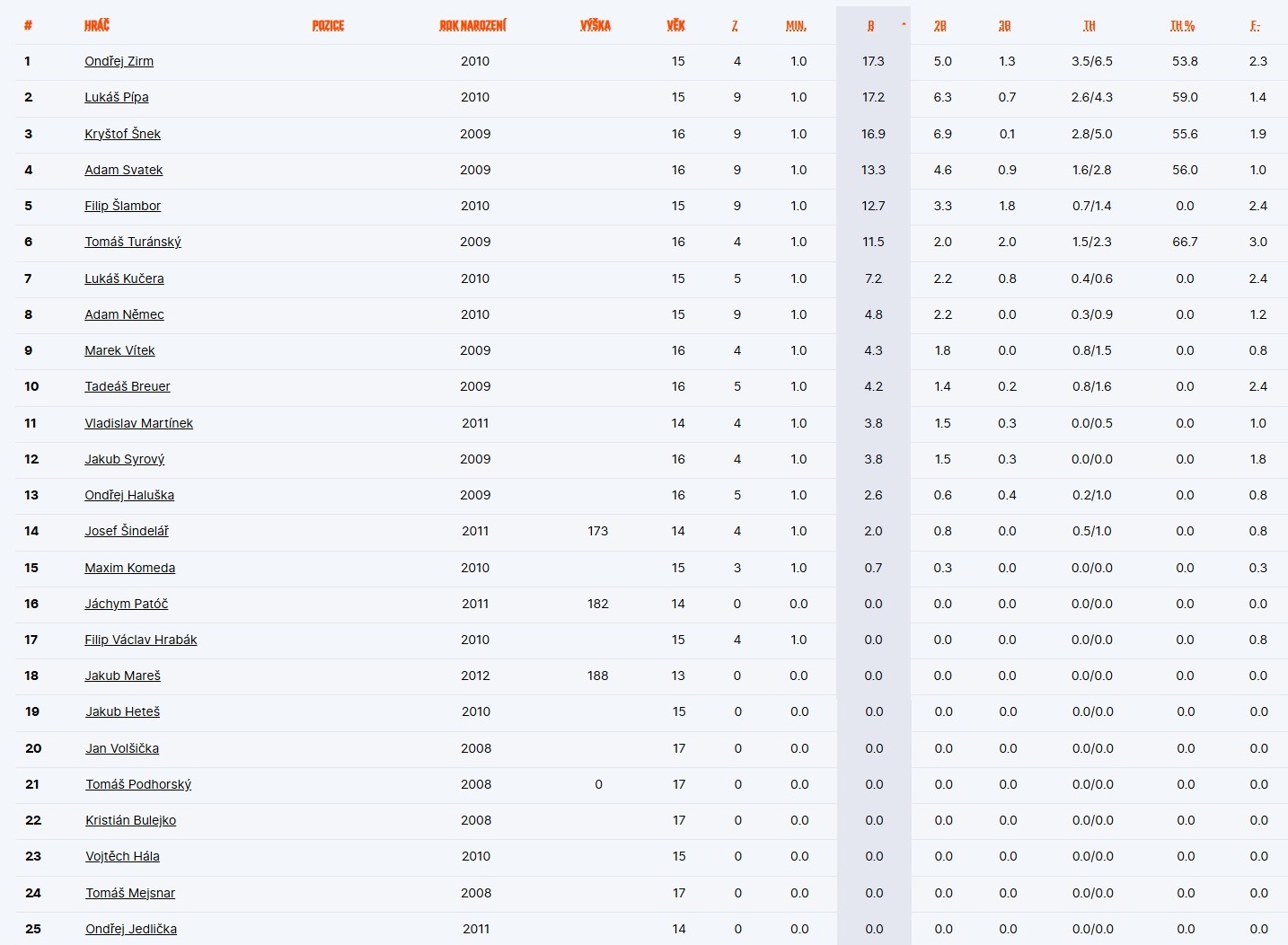Sort by ROK NAROZENÍ header

(473, 26)
